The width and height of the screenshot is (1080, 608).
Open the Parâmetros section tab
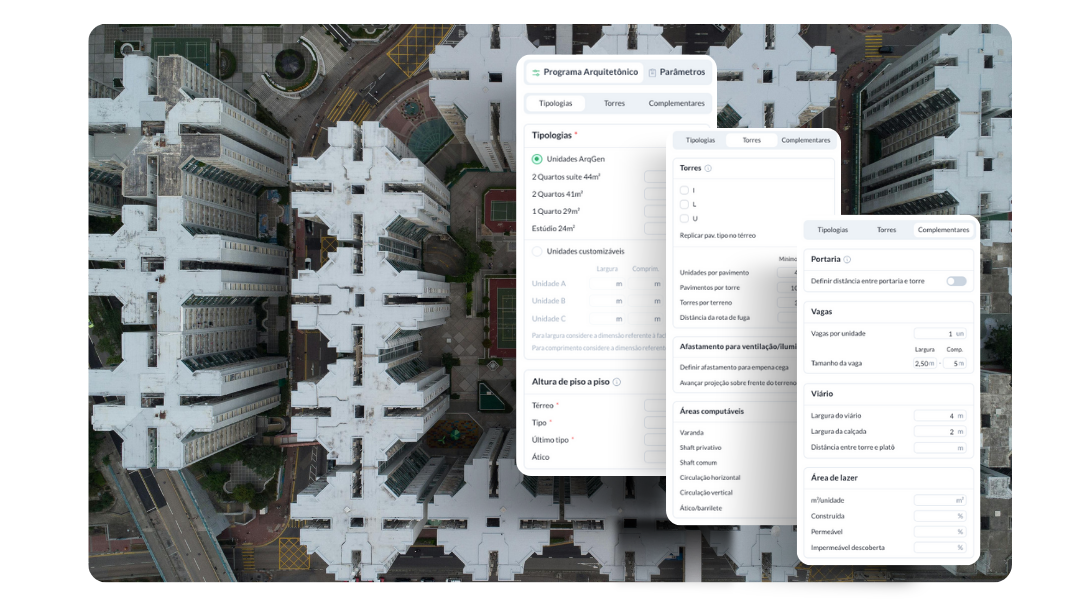[x=676, y=72]
